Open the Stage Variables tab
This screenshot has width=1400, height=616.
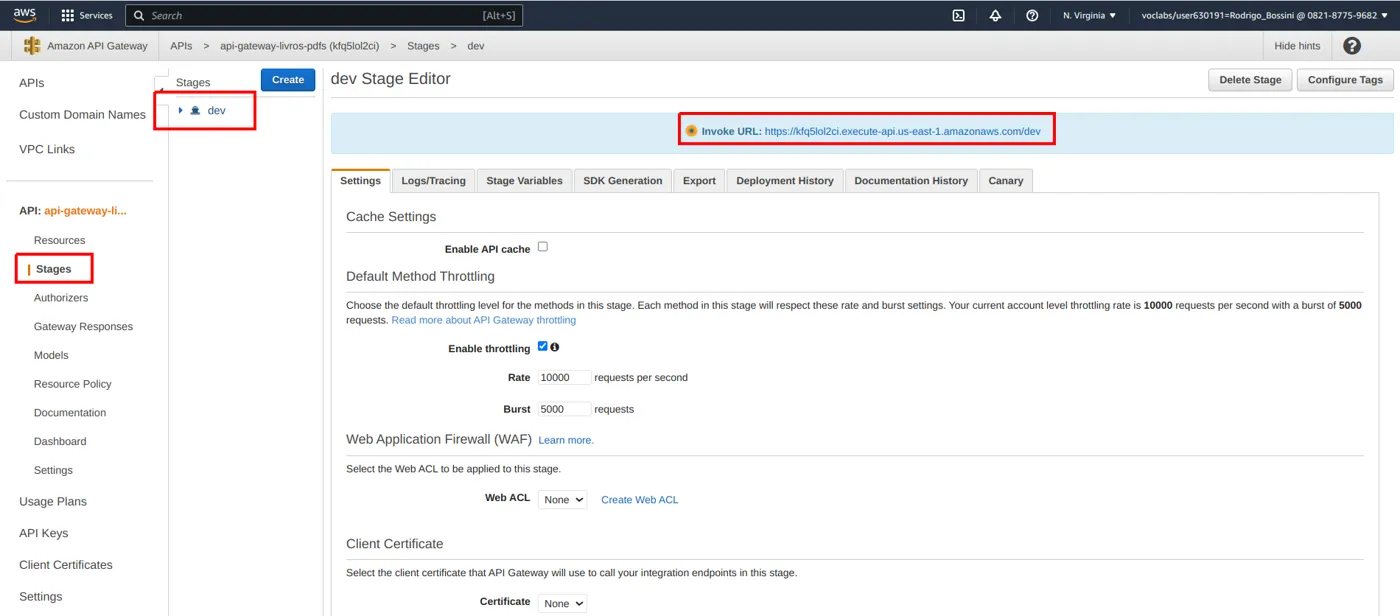click(524, 181)
